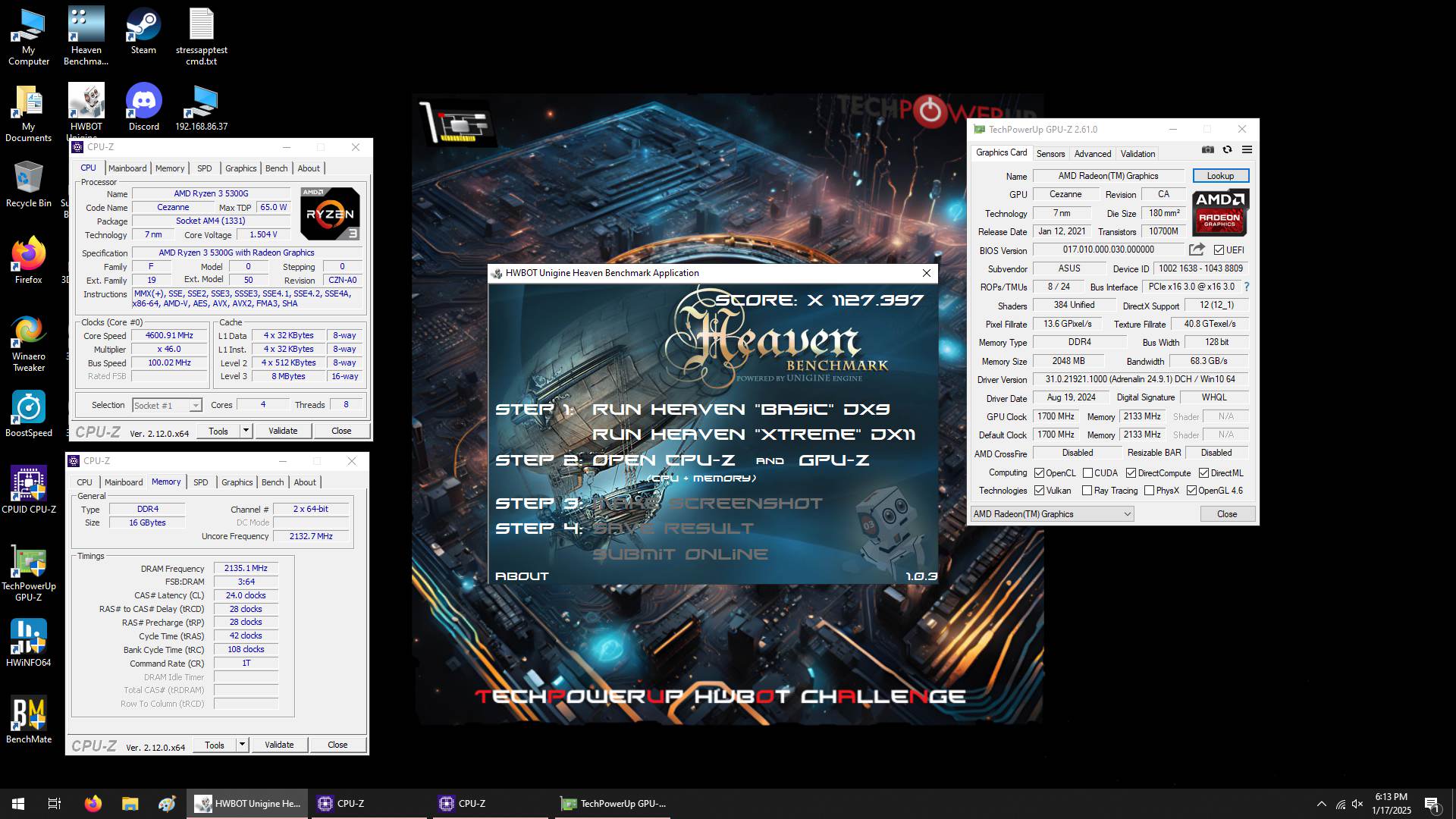This screenshot has height=819, width=1456.
Task: Click GPU-Z BIOS share/export icon
Action: (1197, 249)
